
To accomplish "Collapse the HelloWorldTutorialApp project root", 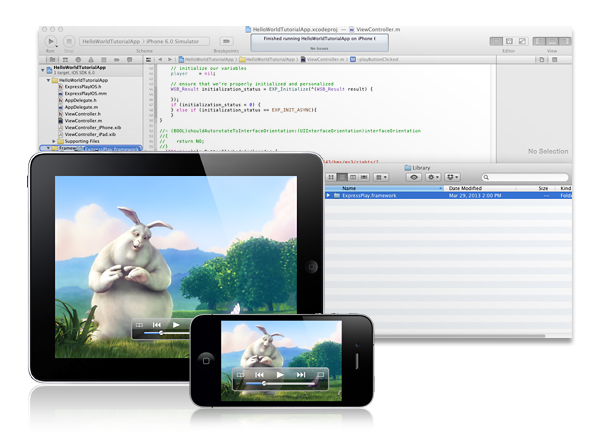I will click(x=43, y=70).
